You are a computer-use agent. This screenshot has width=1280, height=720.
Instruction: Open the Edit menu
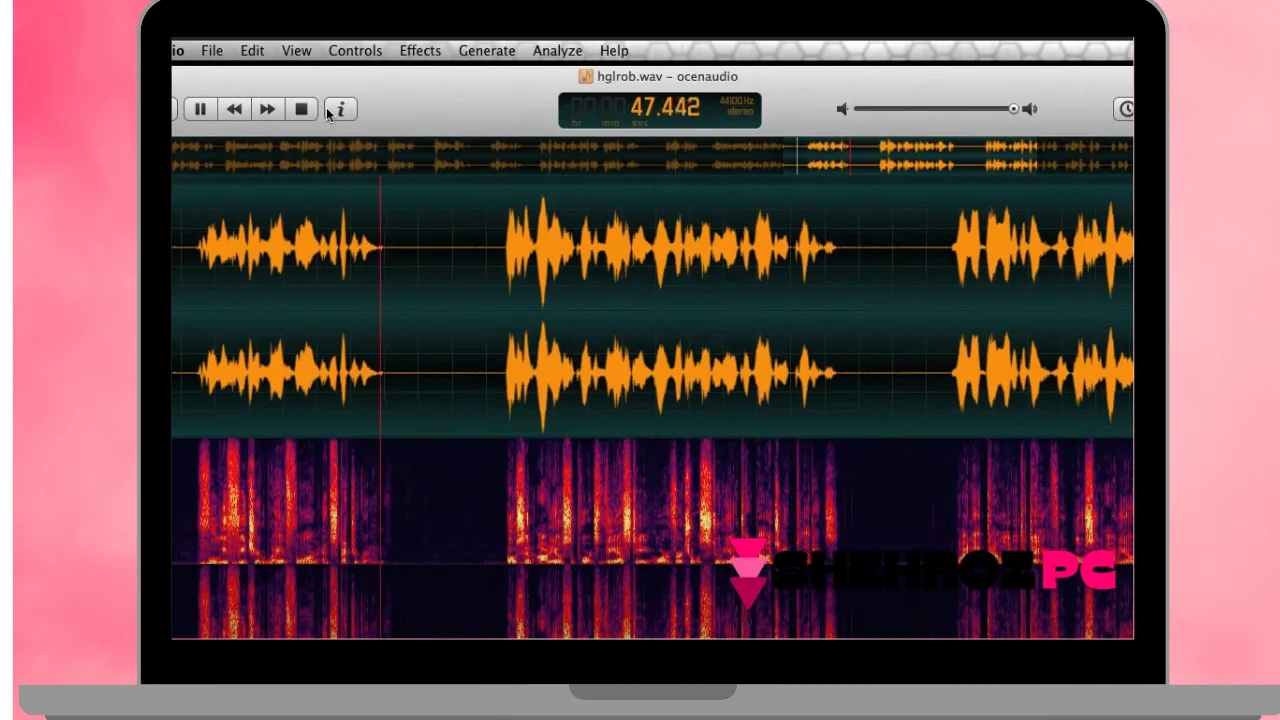(x=252, y=51)
